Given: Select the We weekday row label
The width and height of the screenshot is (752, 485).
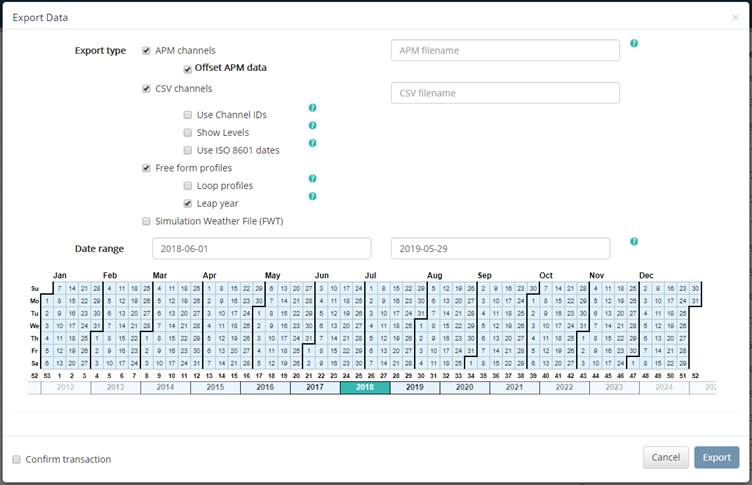Looking at the screenshot, I should pyautogui.click(x=35, y=326).
